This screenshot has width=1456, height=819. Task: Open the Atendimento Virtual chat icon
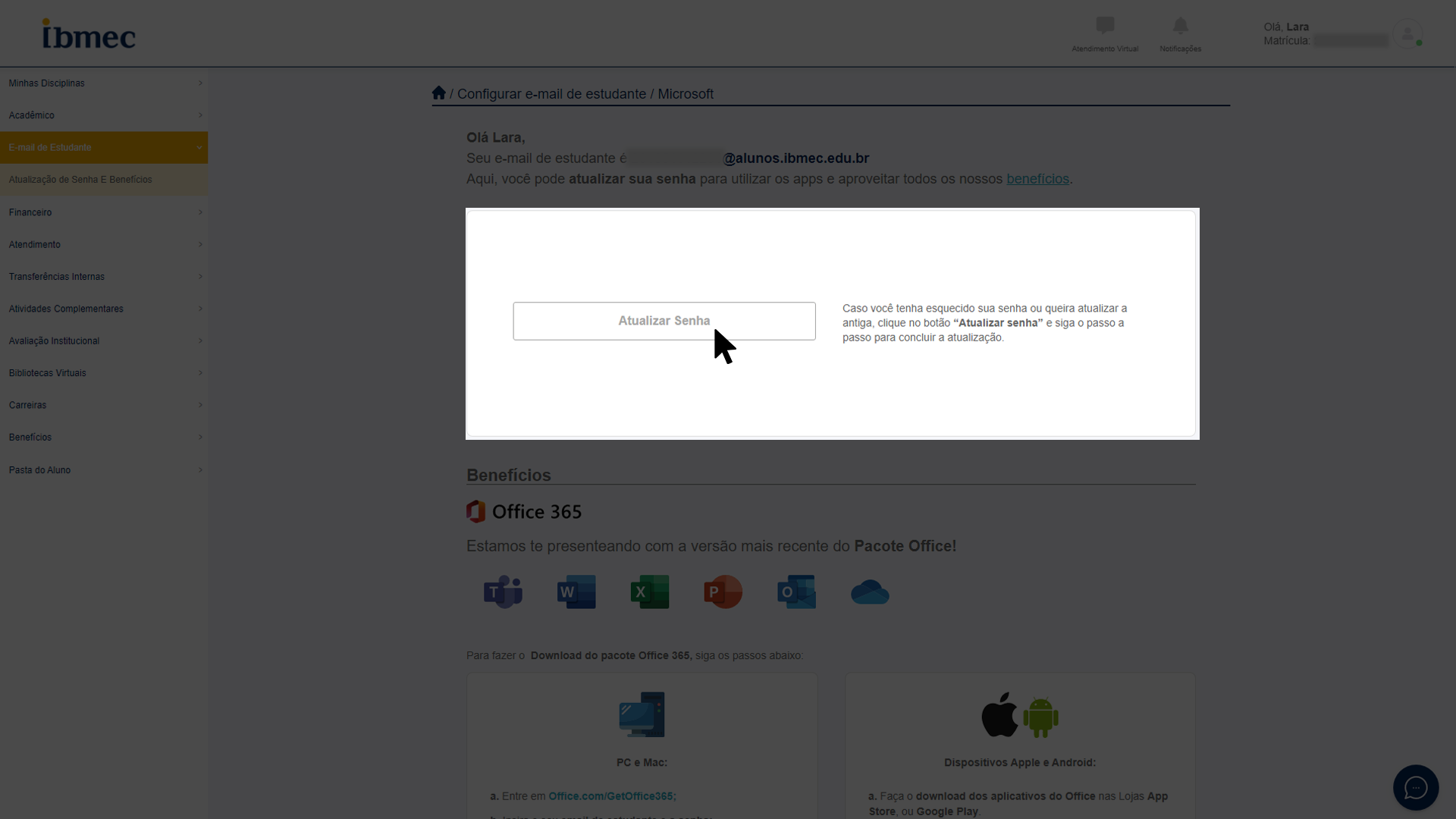[x=1104, y=27]
